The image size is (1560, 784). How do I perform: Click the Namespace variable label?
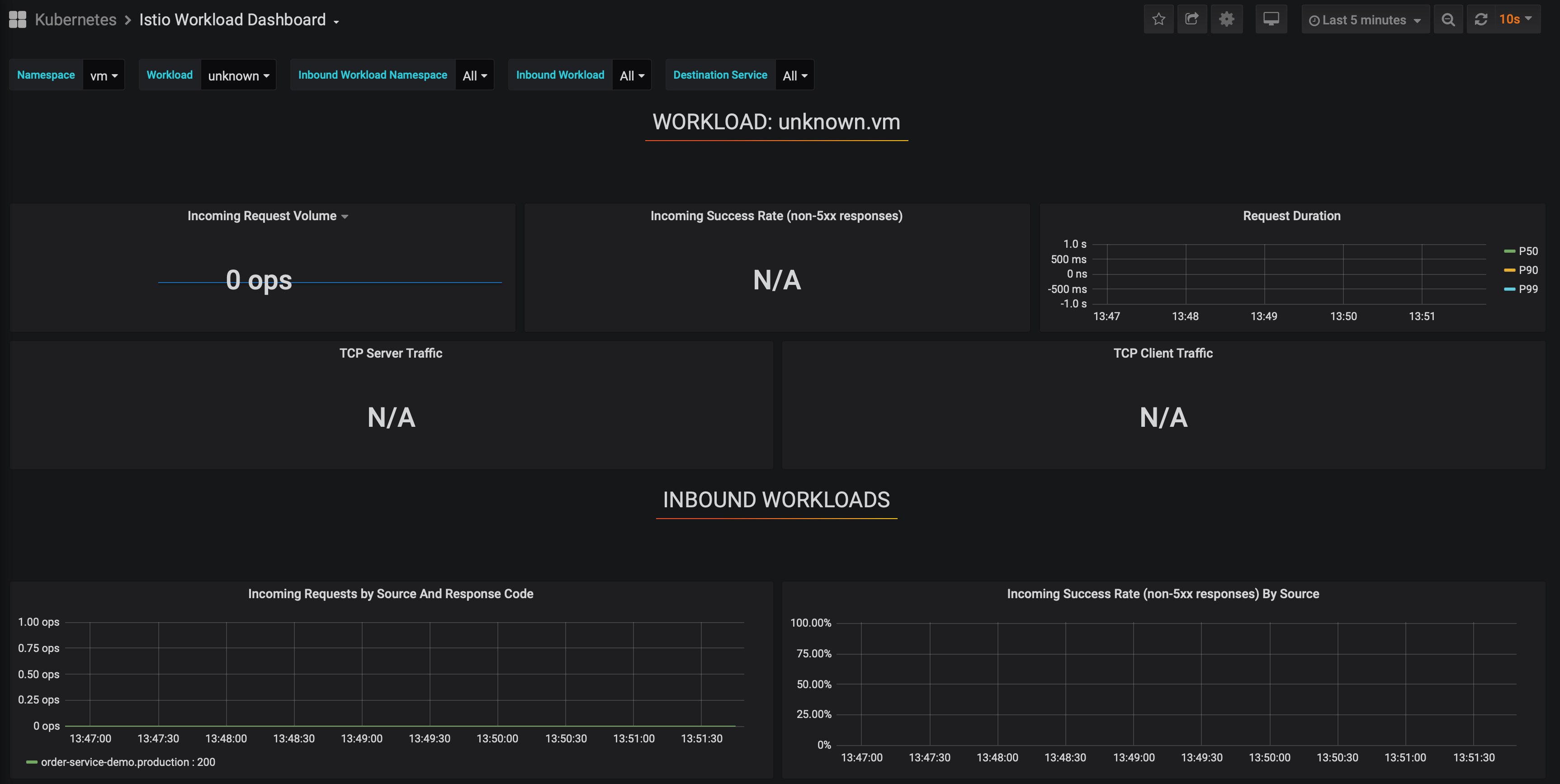[x=46, y=75]
